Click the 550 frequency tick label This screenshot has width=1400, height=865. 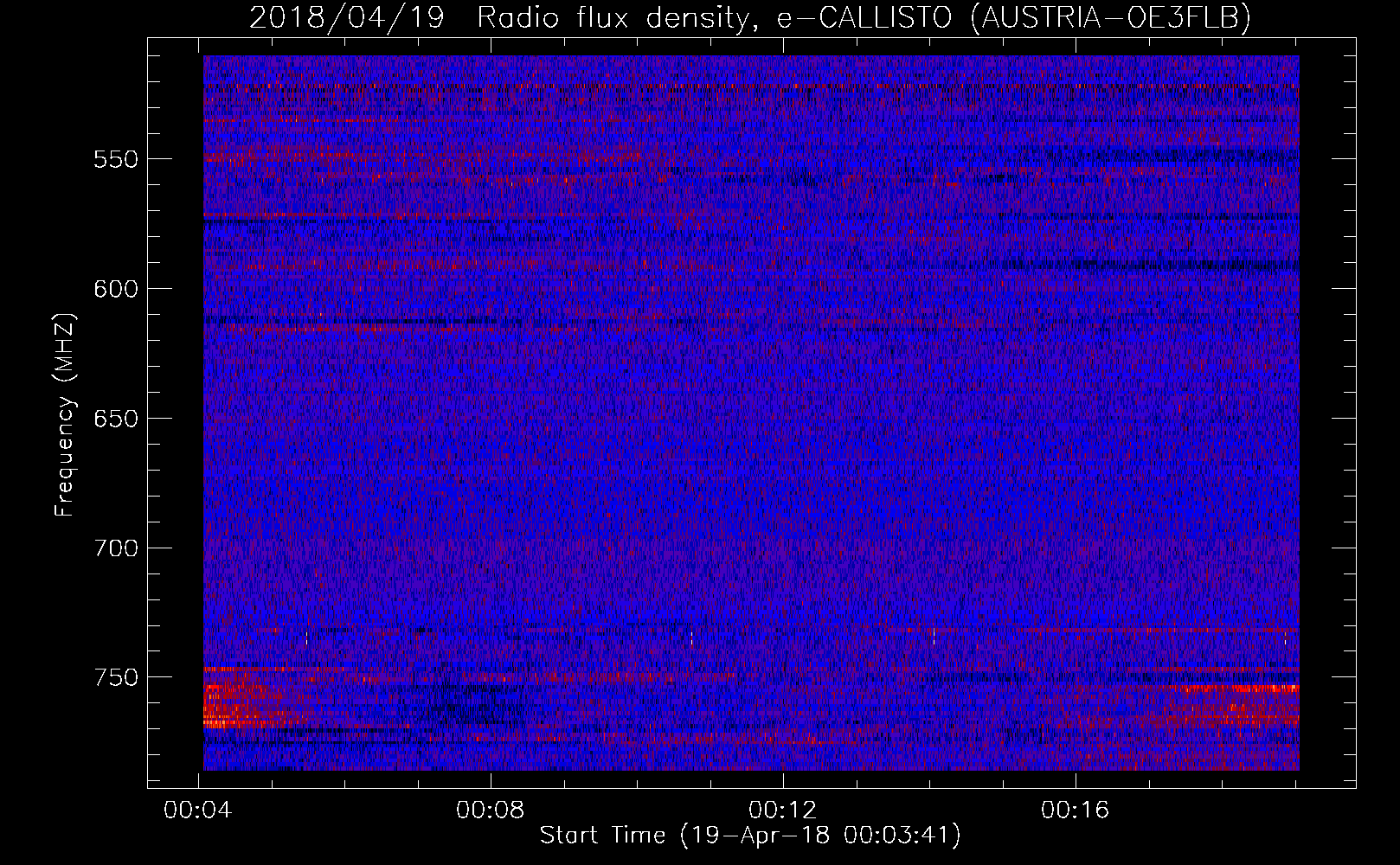click(116, 159)
